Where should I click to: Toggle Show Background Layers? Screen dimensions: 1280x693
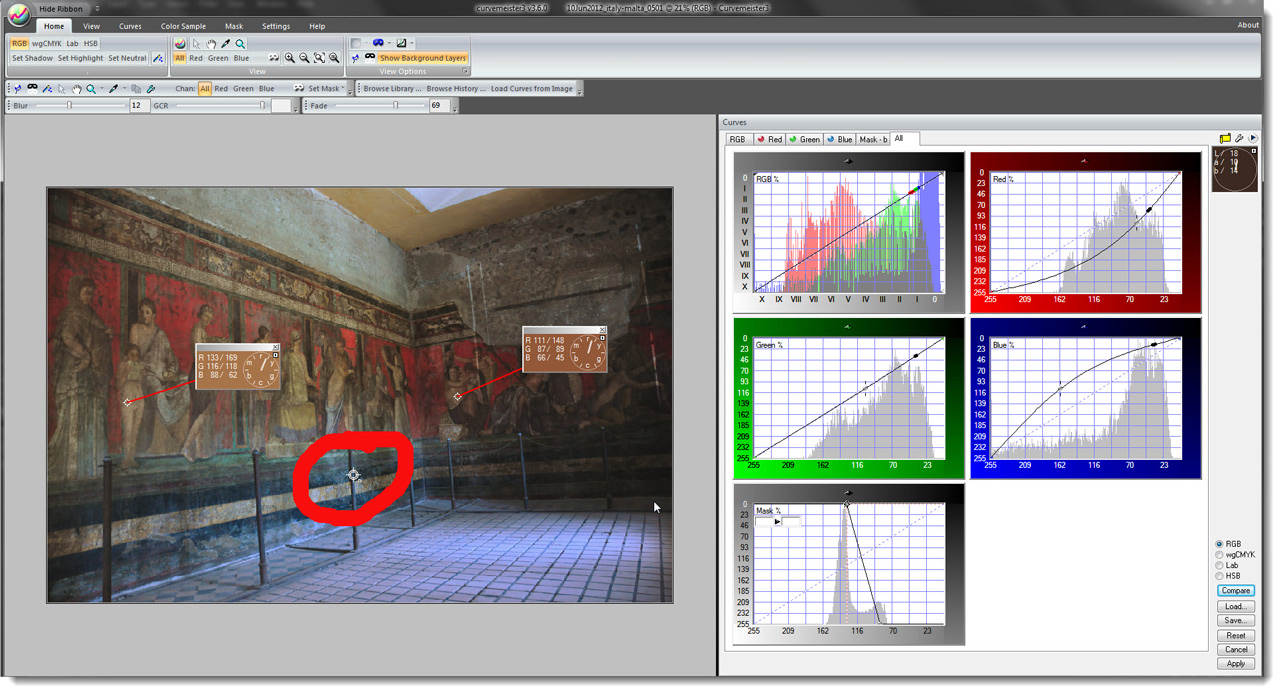(x=422, y=58)
